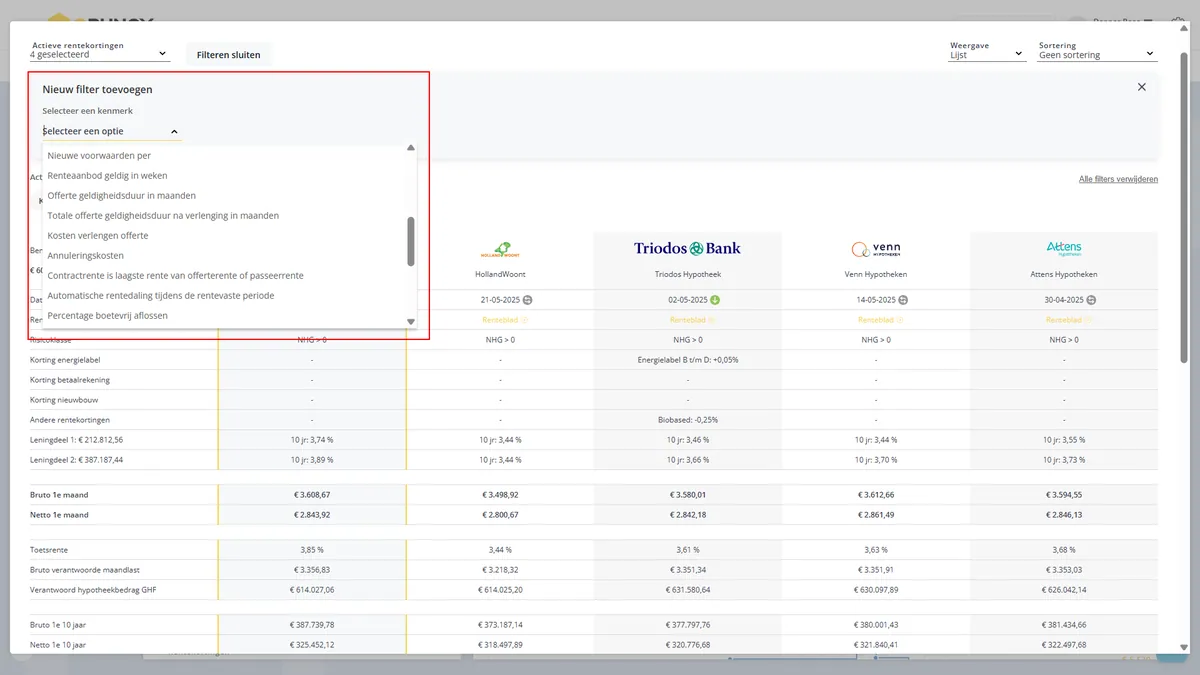The width and height of the screenshot is (1200, 675).
Task: Click the Triodos Bank logo
Action: 688,248
